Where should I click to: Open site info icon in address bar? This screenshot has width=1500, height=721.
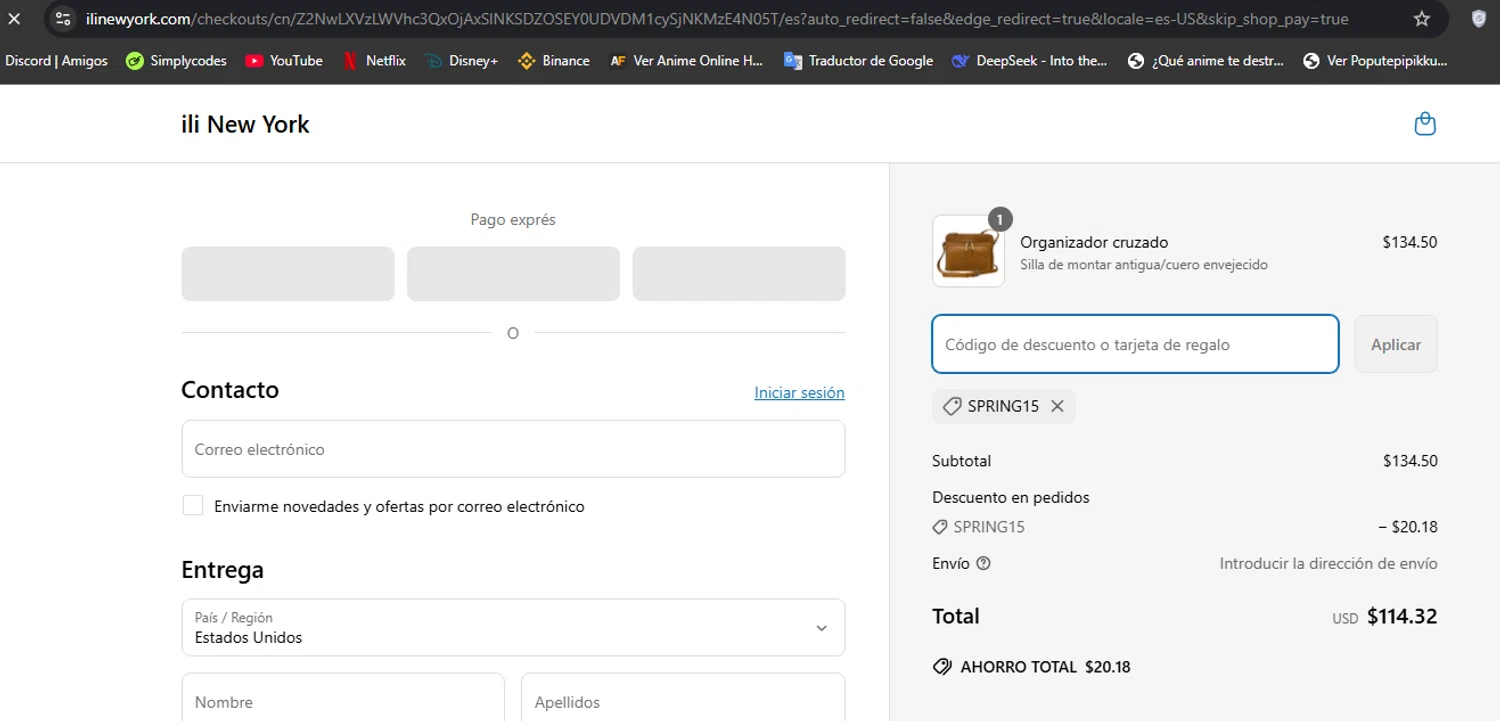pyautogui.click(x=63, y=19)
